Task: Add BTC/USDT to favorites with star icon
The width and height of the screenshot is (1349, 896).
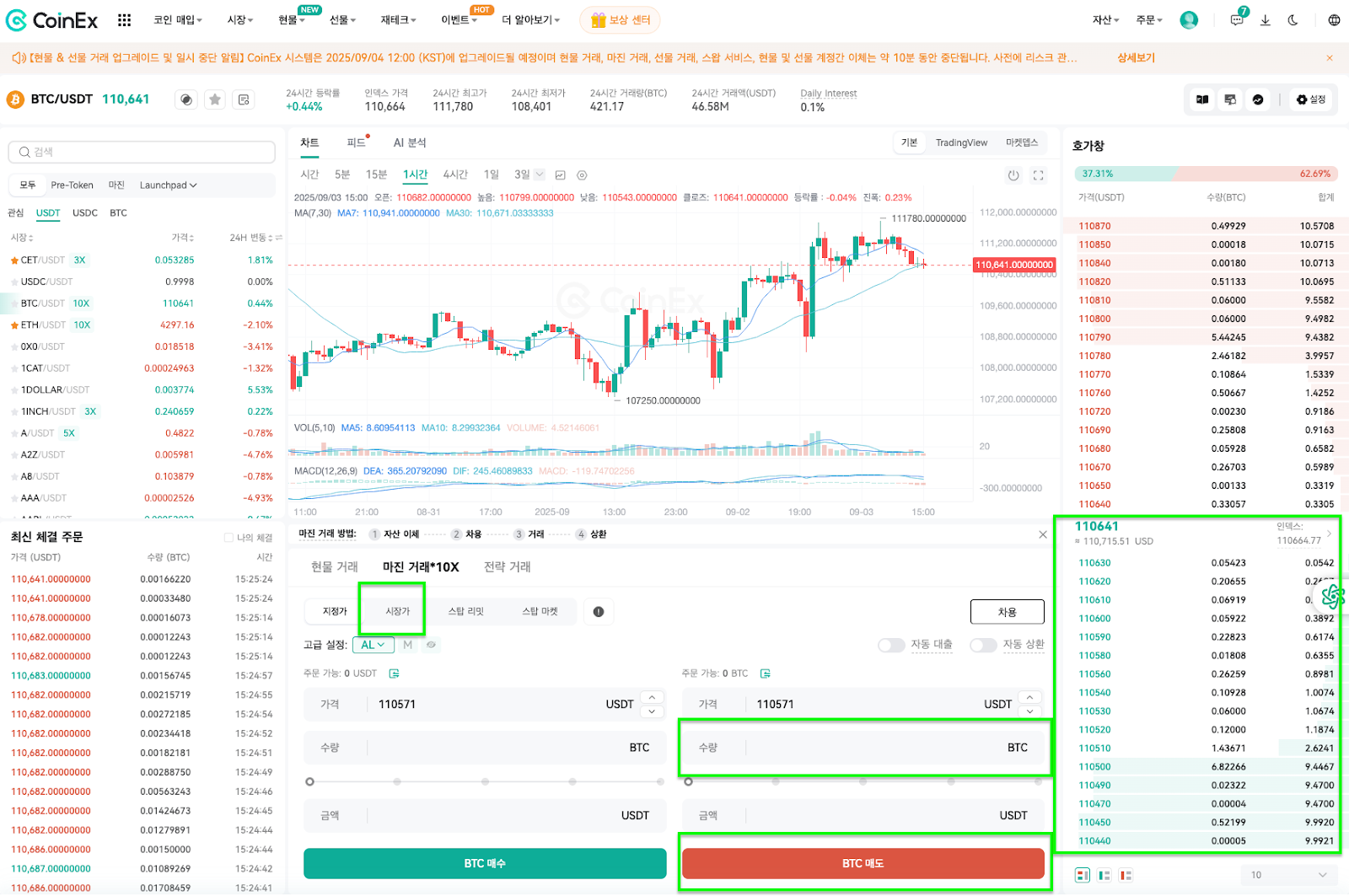Action: point(216,99)
